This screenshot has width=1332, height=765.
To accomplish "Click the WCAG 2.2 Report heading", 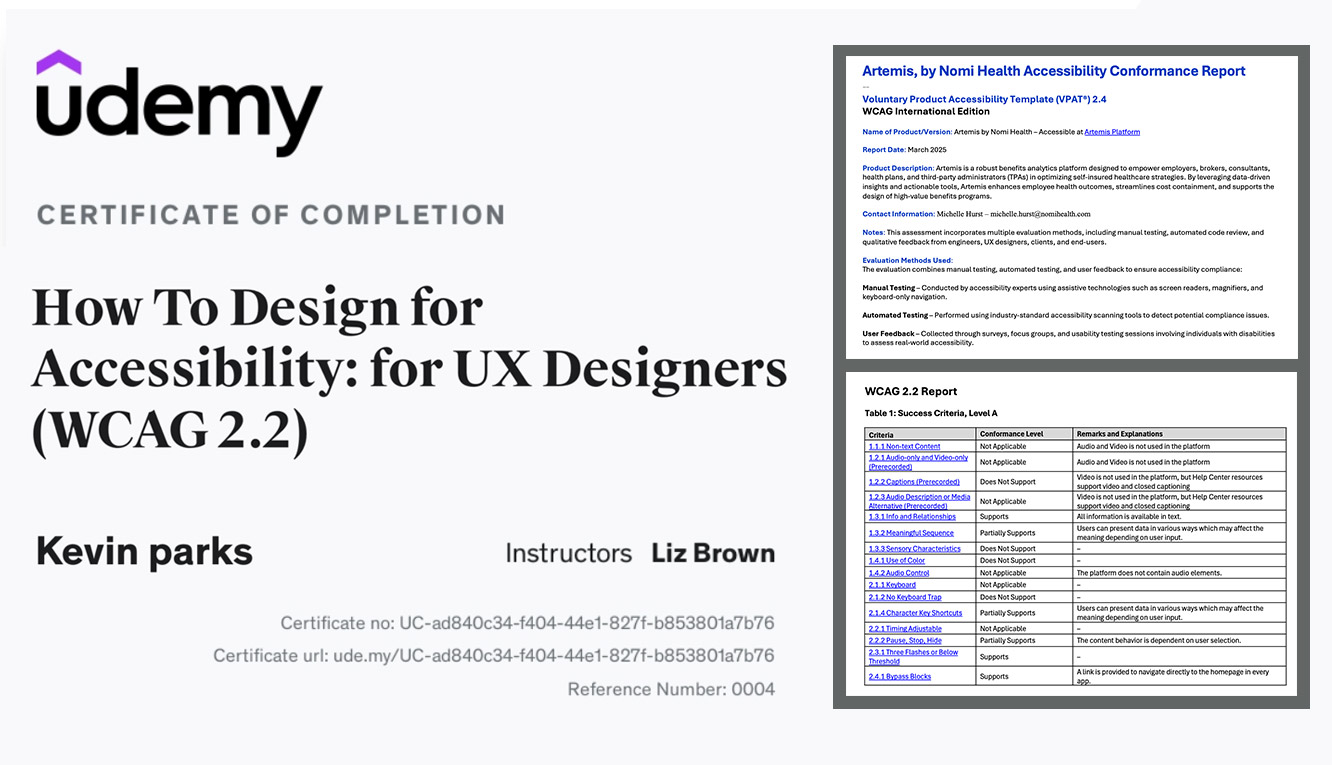I will [911, 391].
